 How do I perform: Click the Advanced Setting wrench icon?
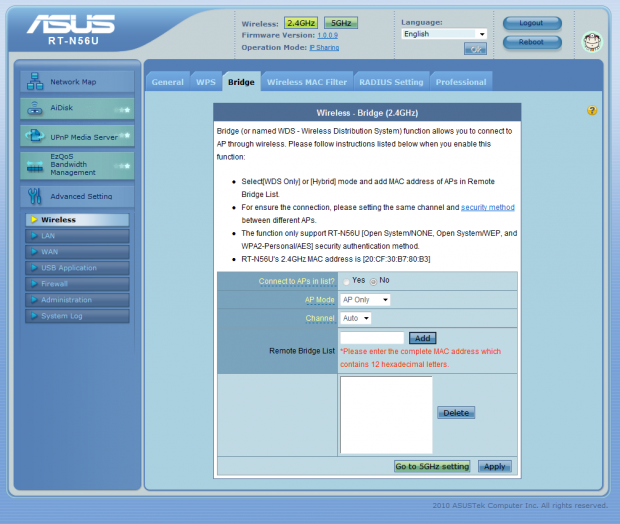click(35, 196)
